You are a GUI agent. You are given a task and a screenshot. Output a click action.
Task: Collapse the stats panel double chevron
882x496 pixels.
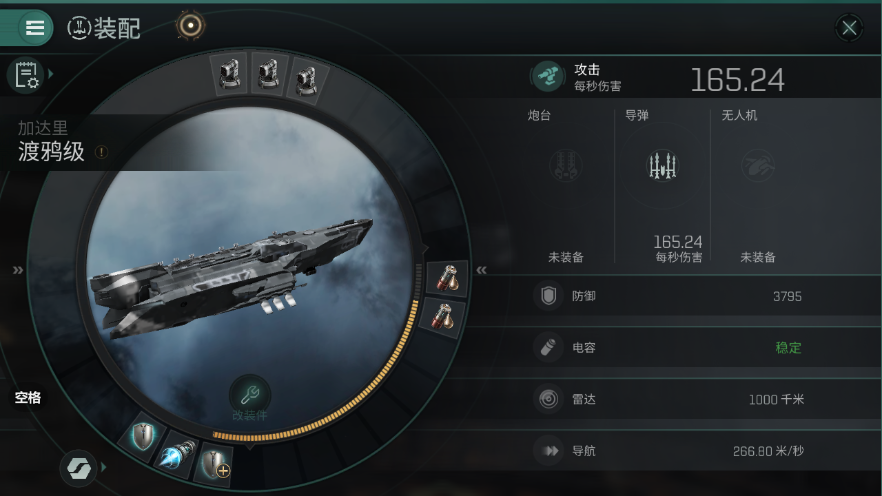482,270
